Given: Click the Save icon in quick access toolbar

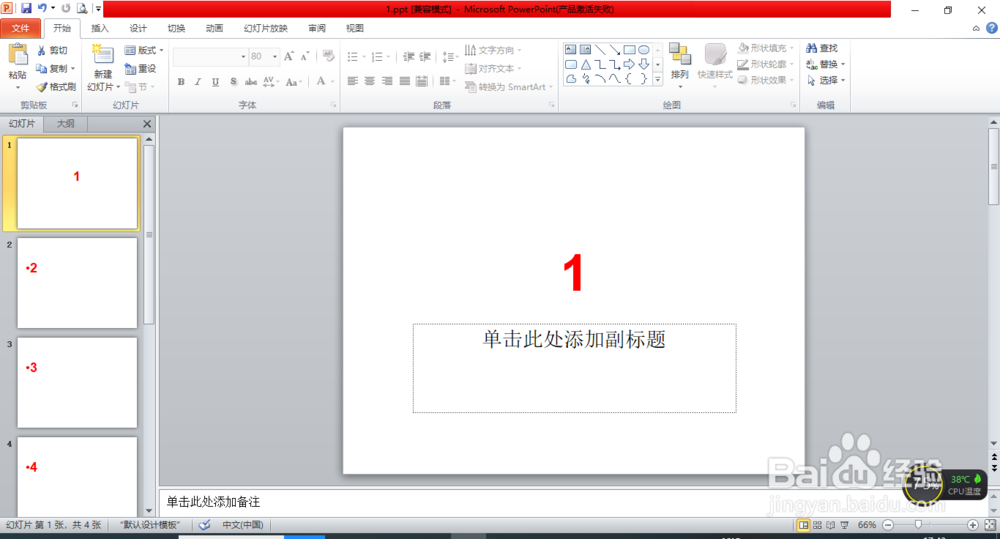Looking at the screenshot, I should 26,8.
